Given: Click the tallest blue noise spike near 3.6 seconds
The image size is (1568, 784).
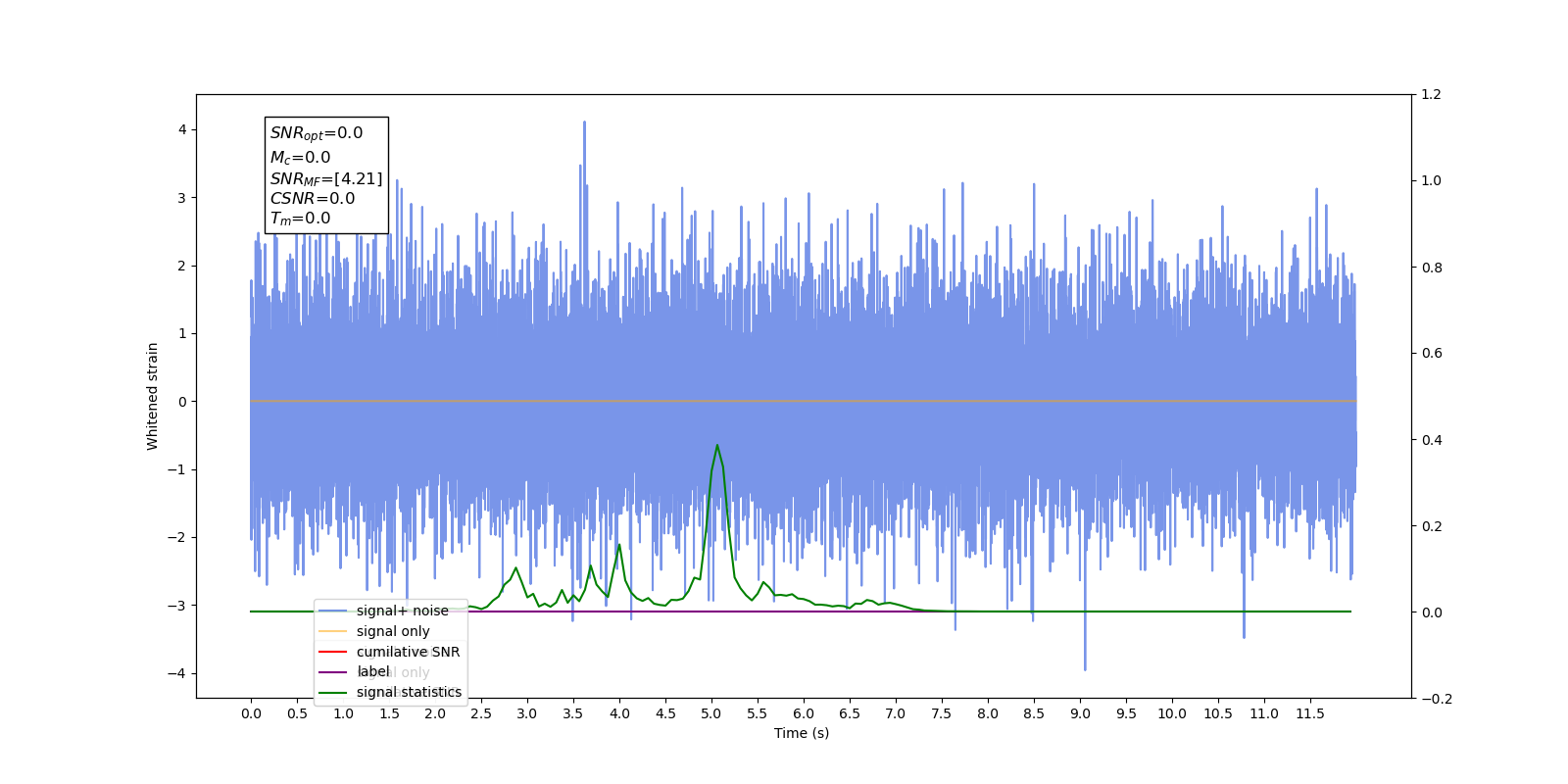Looking at the screenshot, I should click(x=585, y=122).
